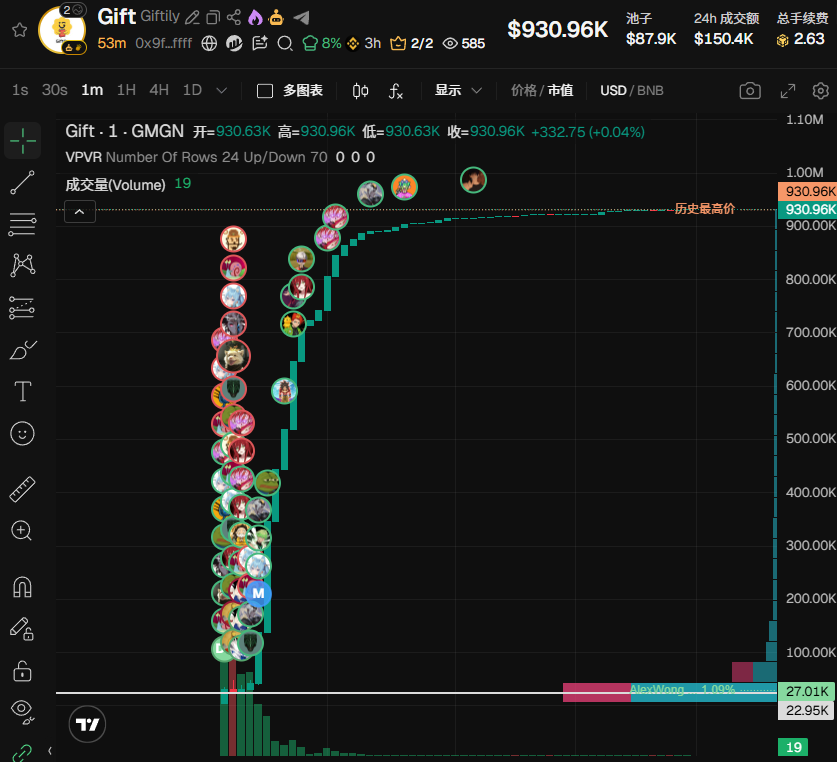The image size is (837, 762).
Task: Open chart settings gear
Action: [820, 91]
